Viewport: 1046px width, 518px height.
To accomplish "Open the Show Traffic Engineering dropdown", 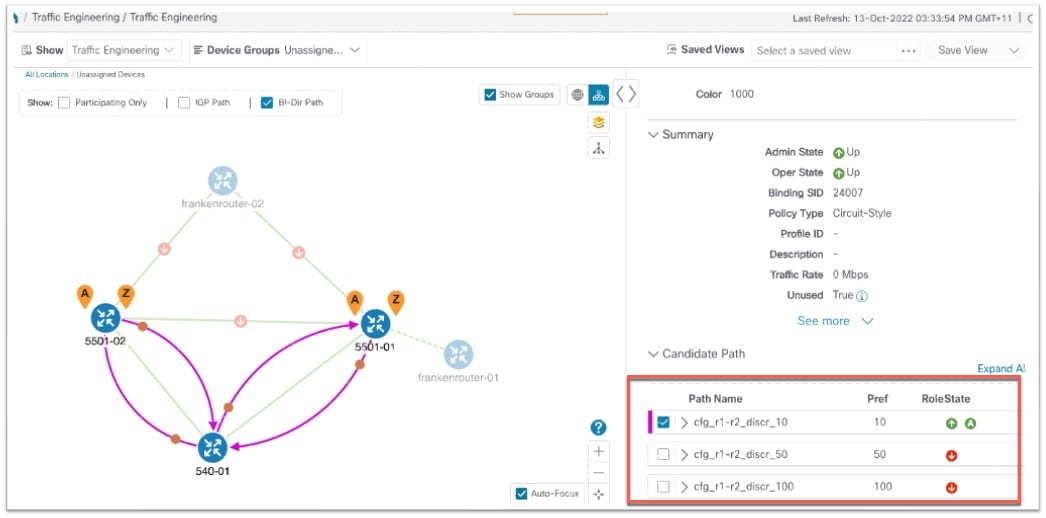I will pos(124,50).
